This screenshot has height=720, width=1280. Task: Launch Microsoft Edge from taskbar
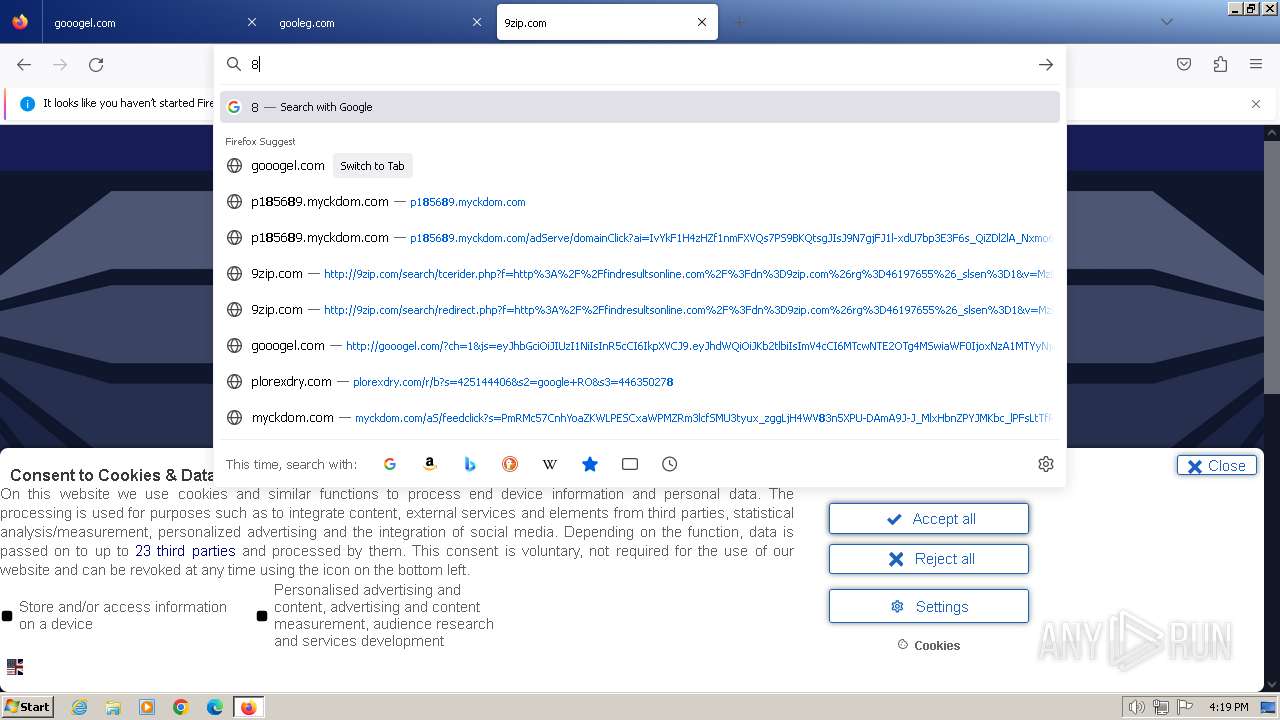[215, 707]
